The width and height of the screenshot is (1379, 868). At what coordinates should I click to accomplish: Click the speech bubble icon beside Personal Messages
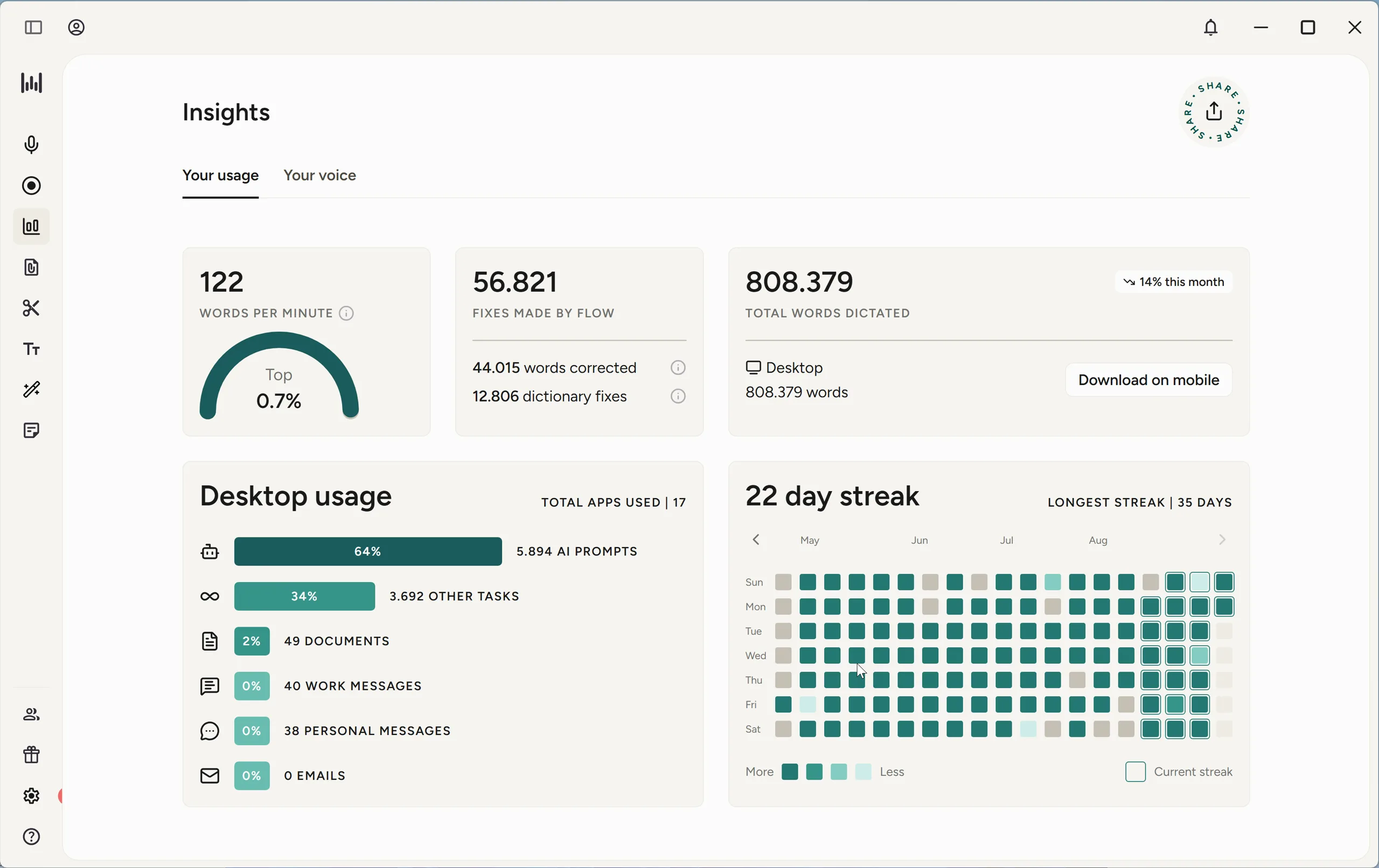pos(210,731)
